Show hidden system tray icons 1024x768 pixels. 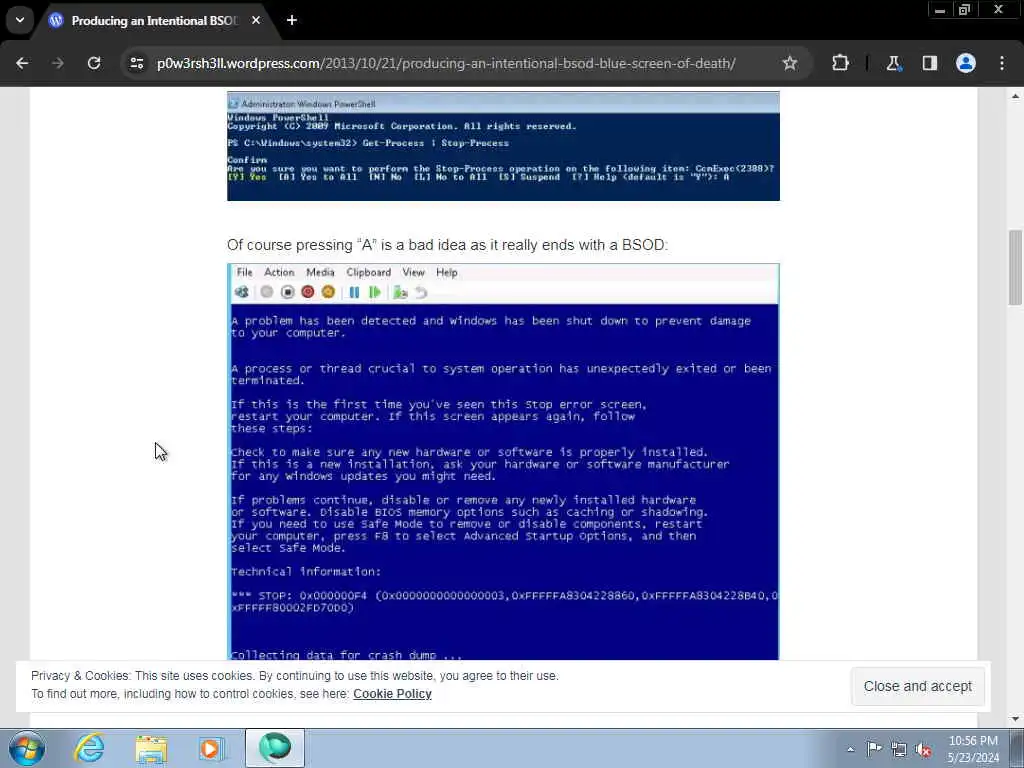tap(850, 749)
